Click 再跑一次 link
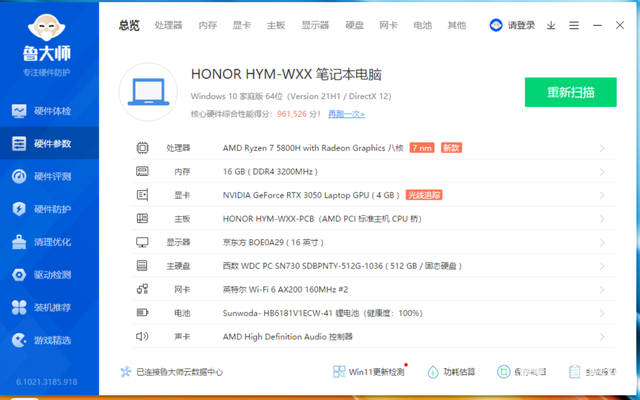The height and width of the screenshot is (400, 640). coord(347,114)
